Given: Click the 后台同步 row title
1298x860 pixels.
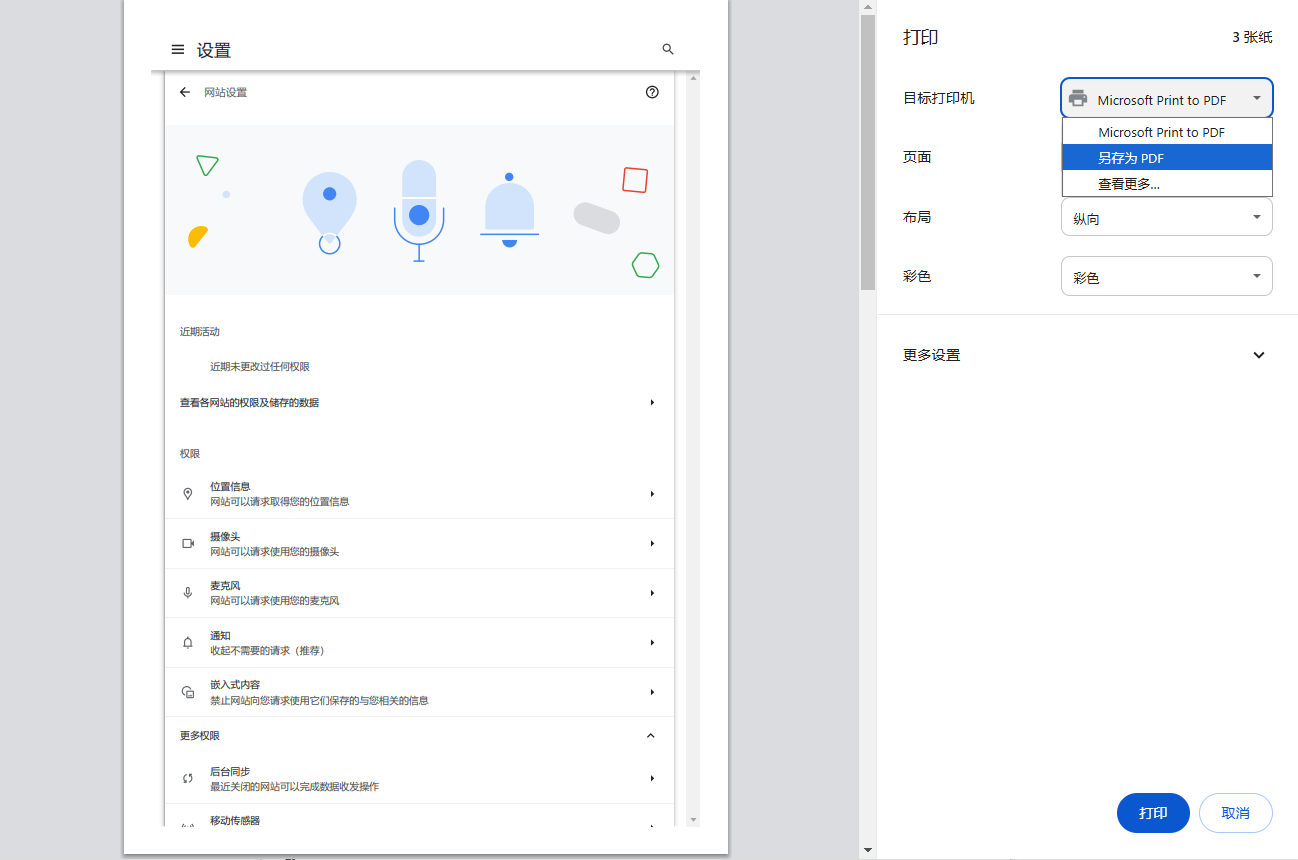Looking at the screenshot, I should click(230, 772).
